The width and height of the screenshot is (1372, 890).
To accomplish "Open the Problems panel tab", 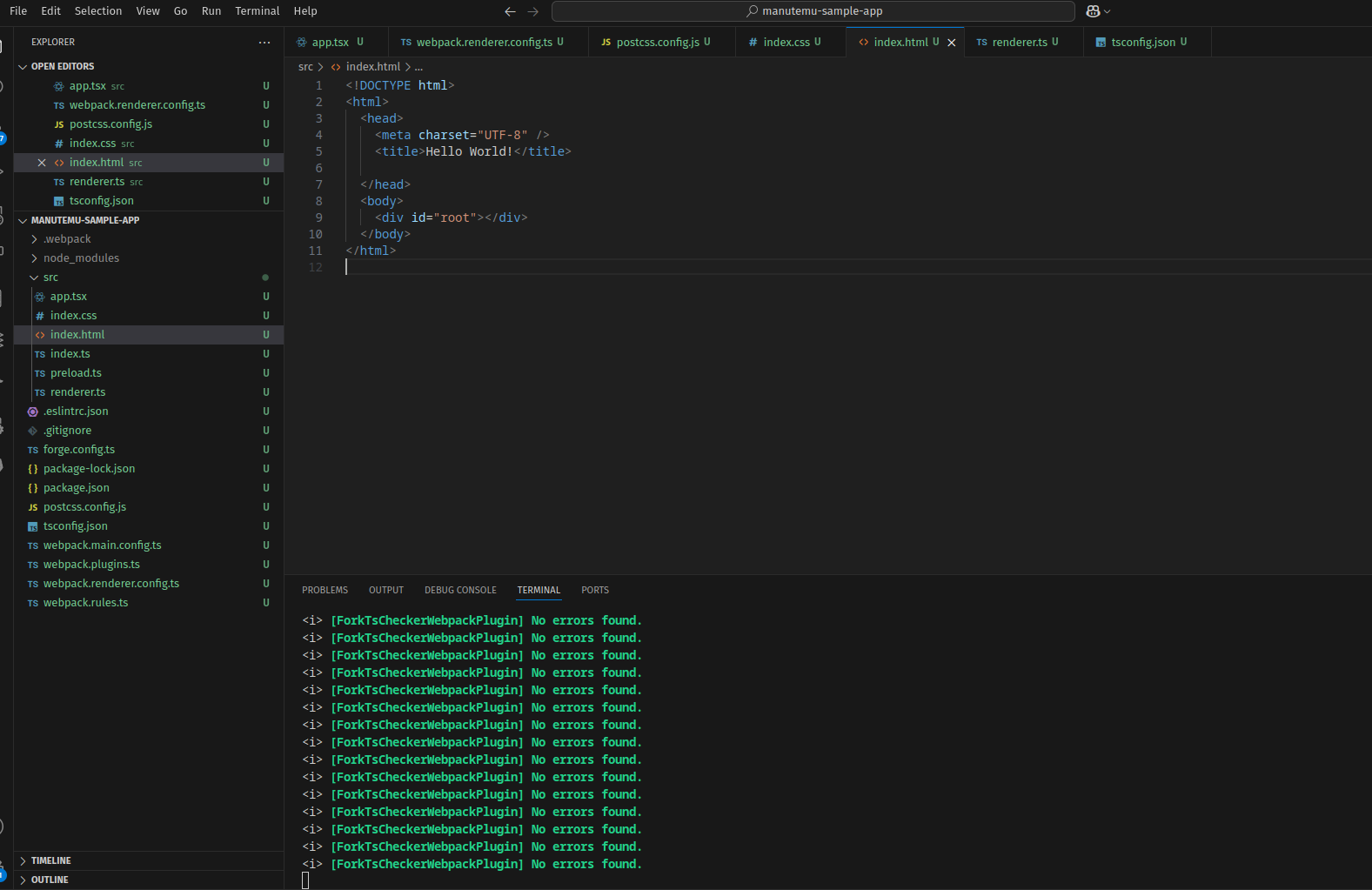I will click(325, 590).
